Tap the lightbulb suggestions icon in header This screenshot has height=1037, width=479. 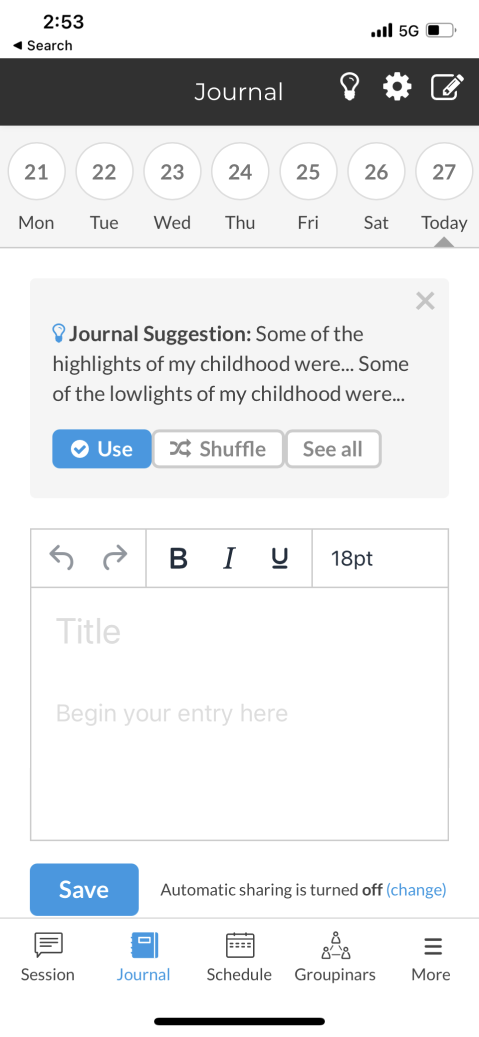[x=349, y=87]
